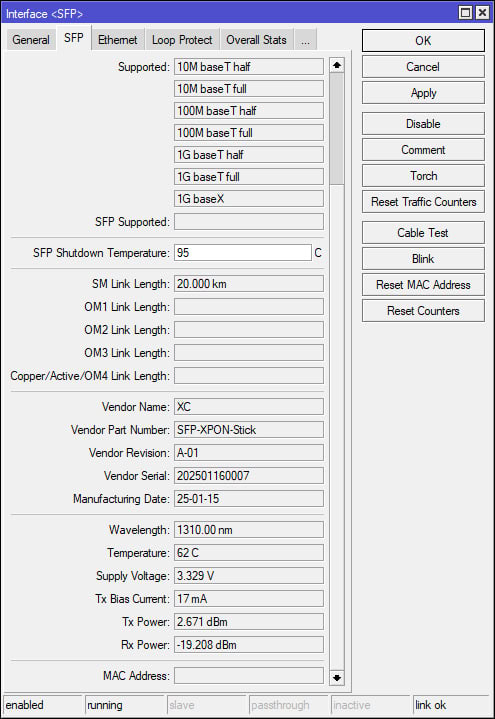The image size is (495, 719).
Task: Click Manufacturing Date 25-01-15
Action: pyautogui.click(x=249, y=498)
